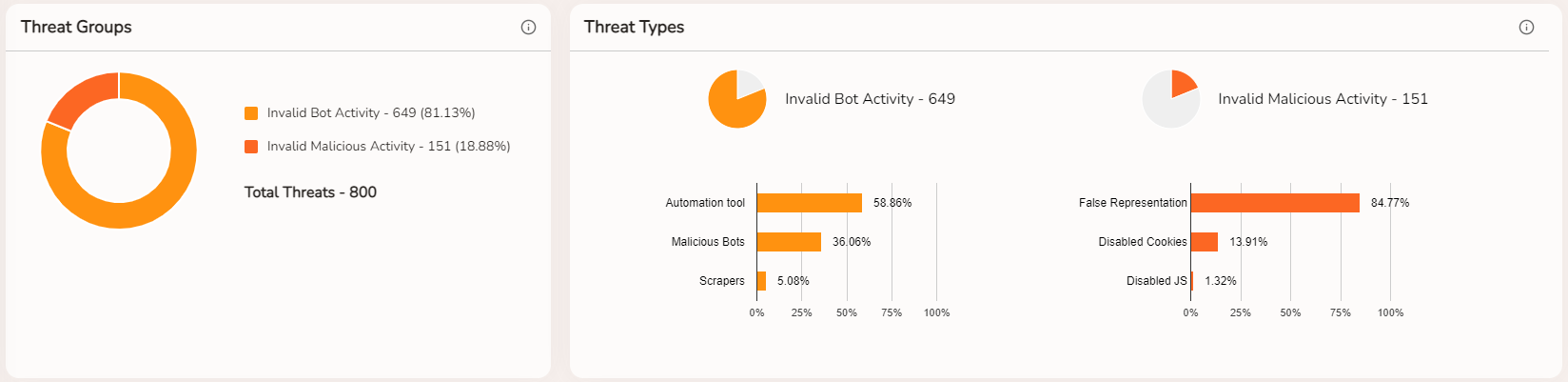
Task: Click the red-orange Invalid Malicious Activity legend swatch
Action: coord(251,147)
